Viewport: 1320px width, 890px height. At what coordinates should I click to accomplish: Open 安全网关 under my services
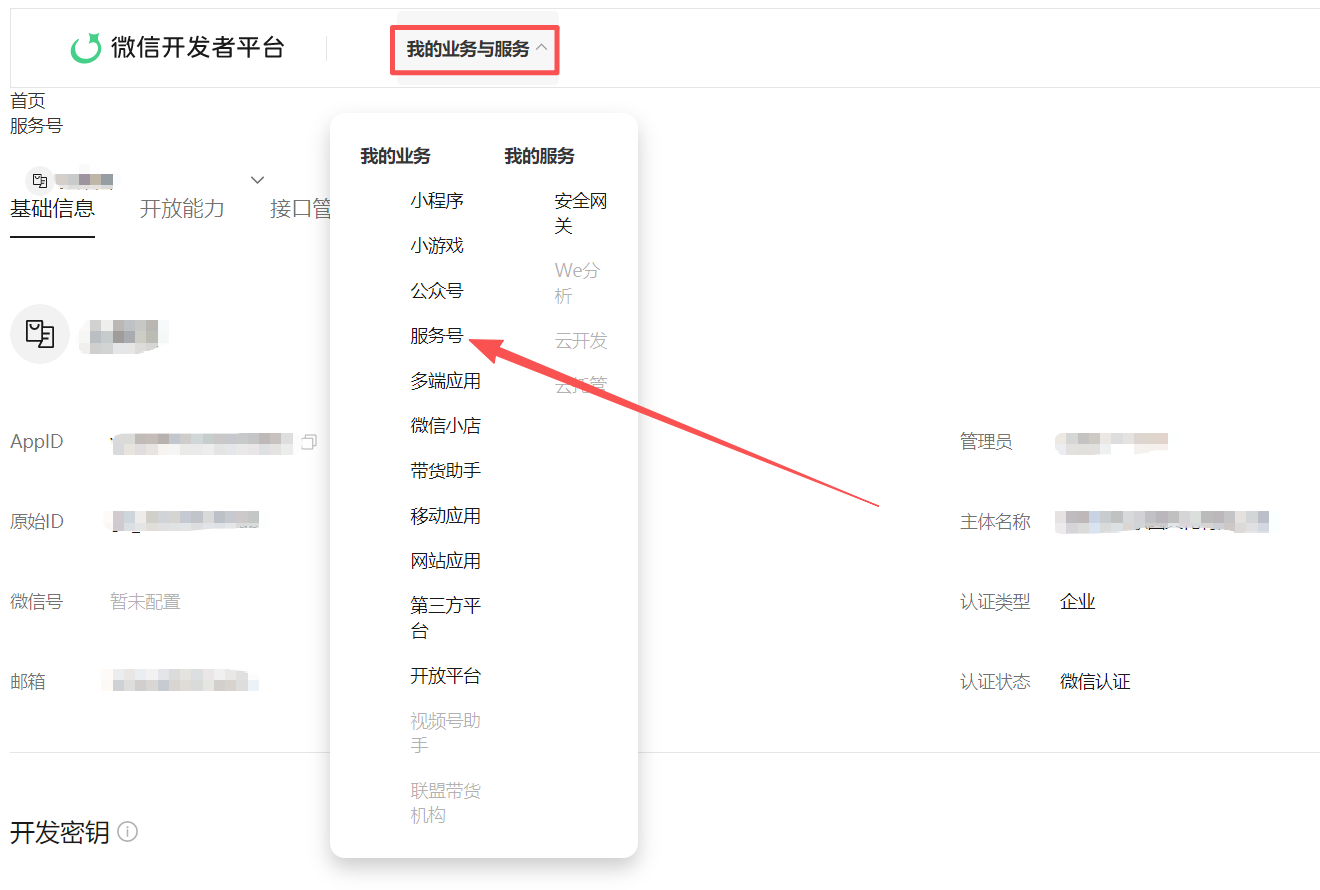[580, 213]
